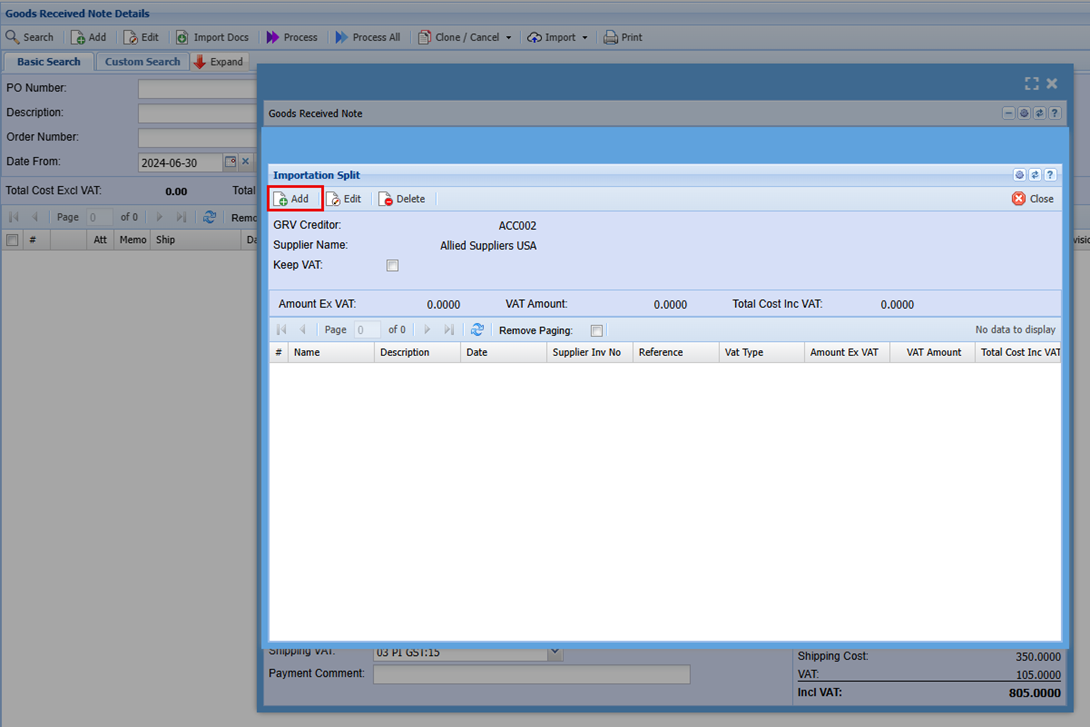The height and width of the screenshot is (727, 1090).
Task: Click the Expand button
Action: point(218,62)
